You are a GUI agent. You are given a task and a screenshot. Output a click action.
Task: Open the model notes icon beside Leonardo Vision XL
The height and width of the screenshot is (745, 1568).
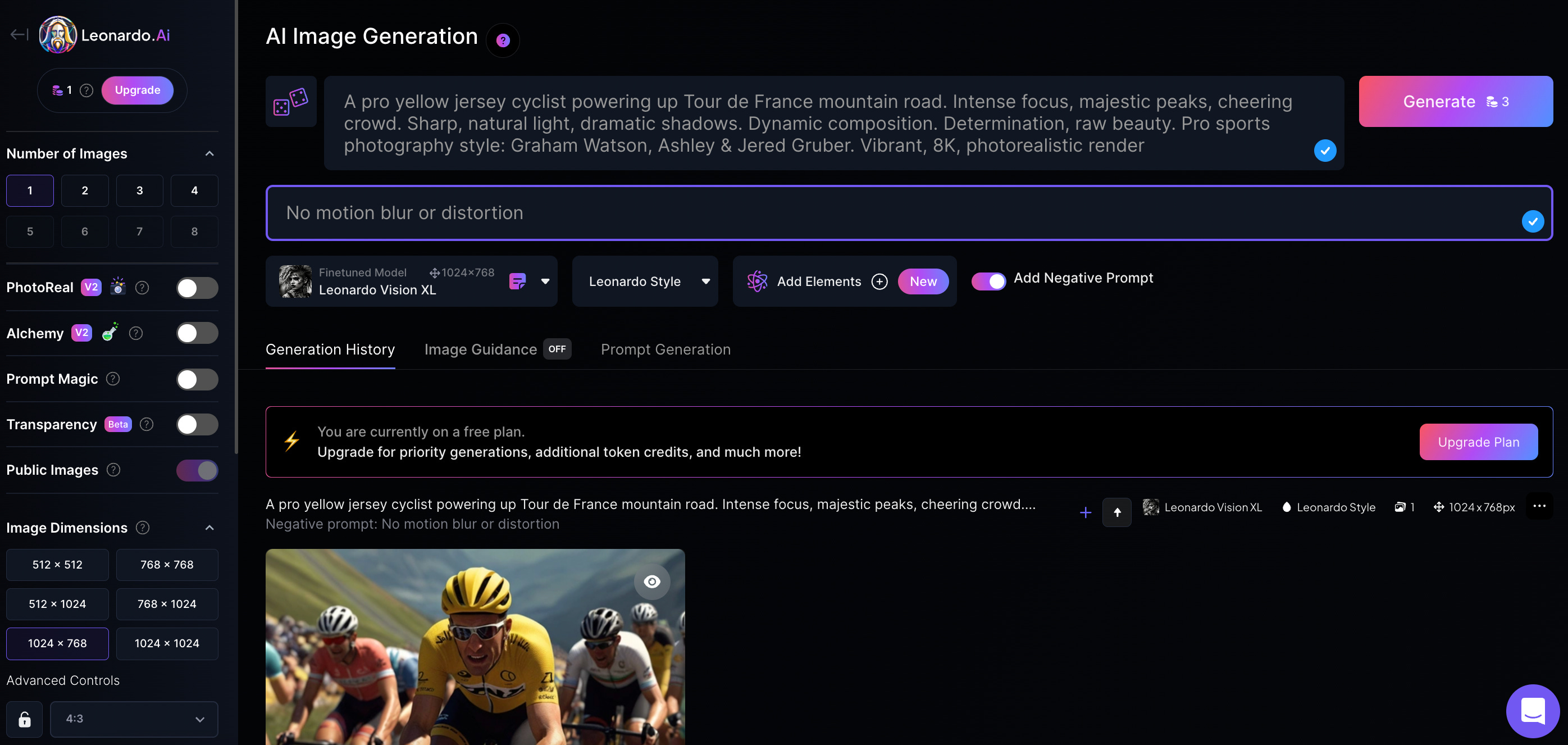[517, 281]
